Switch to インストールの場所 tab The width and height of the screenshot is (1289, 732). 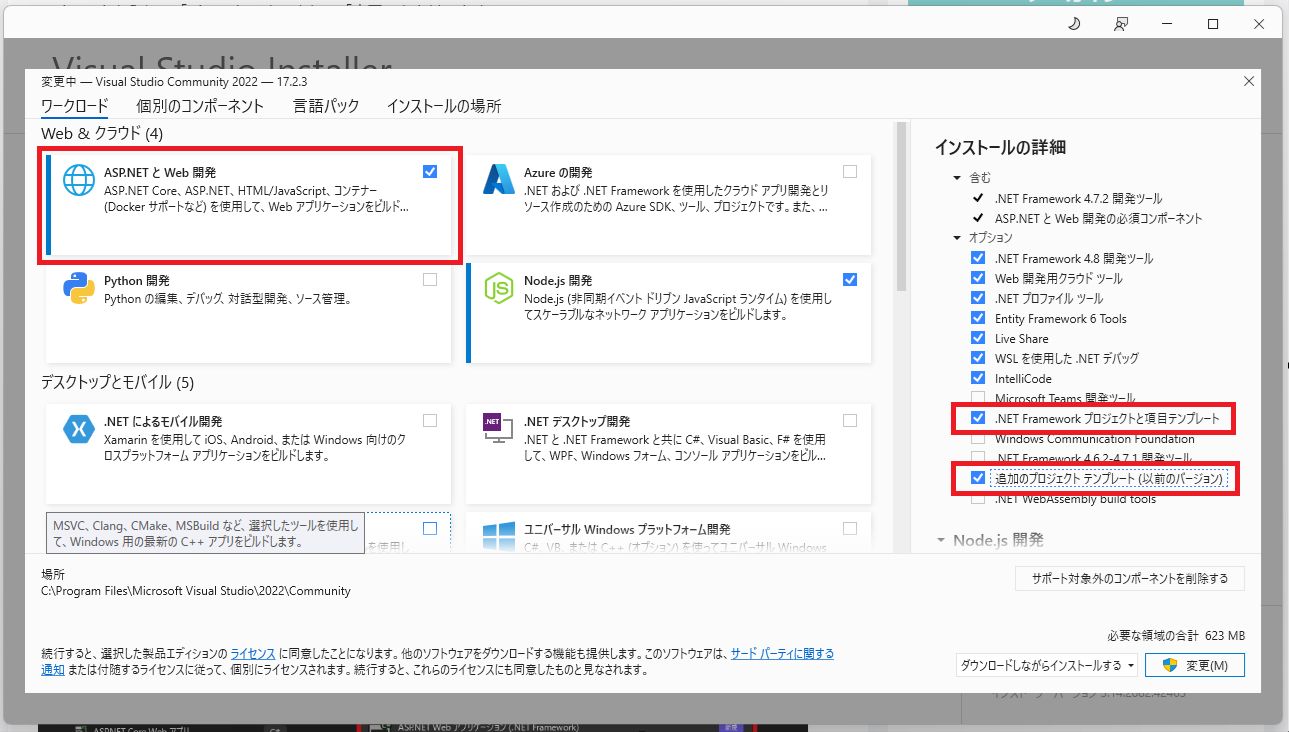444,106
